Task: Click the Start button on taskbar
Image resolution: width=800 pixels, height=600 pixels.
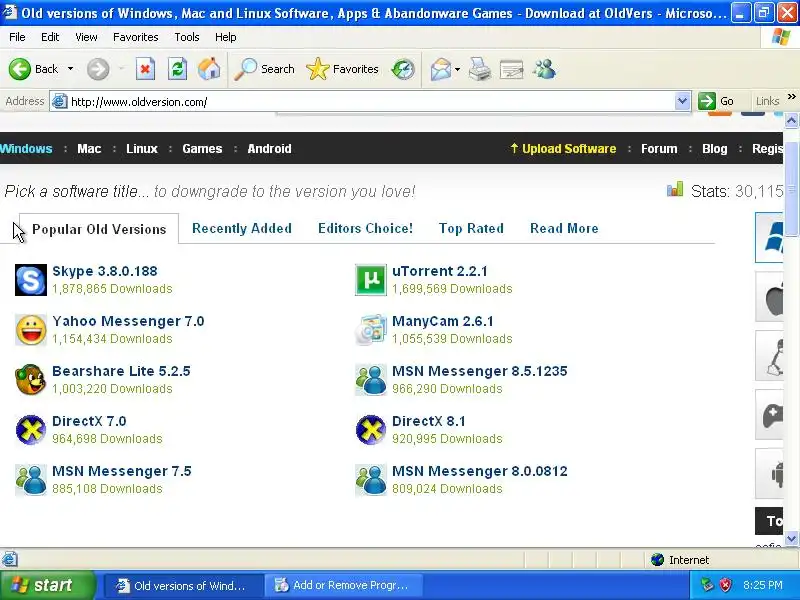Action: click(47, 585)
